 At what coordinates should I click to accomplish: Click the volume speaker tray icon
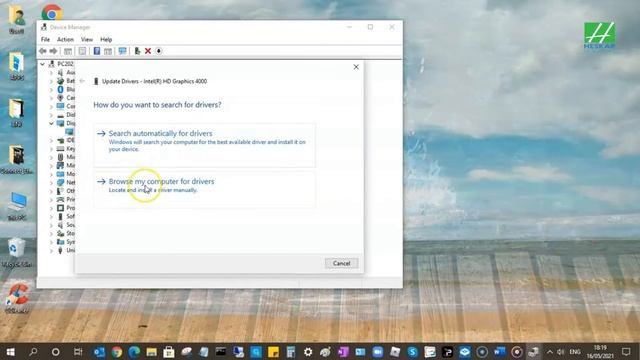(x=560, y=352)
